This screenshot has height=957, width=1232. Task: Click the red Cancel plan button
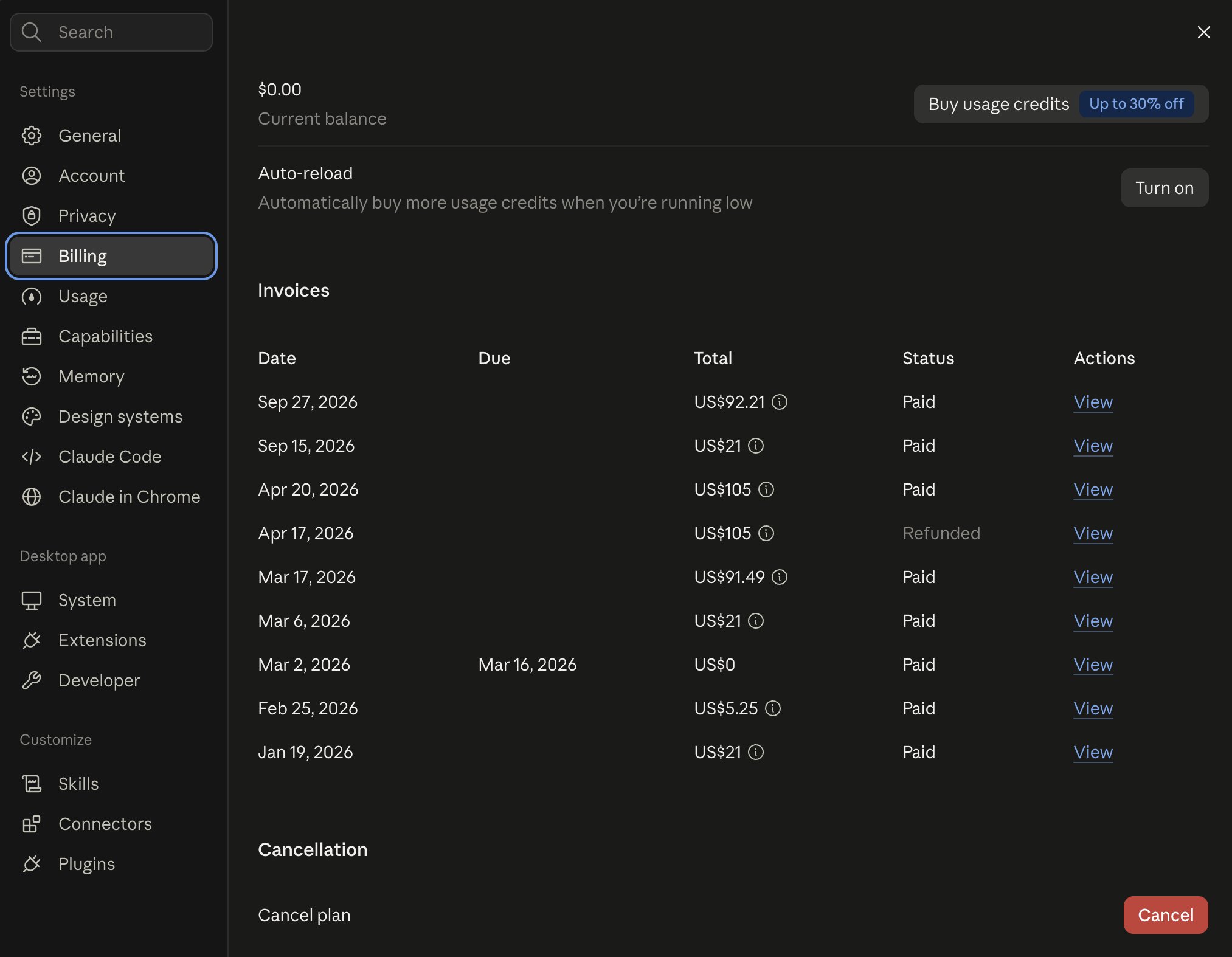click(1166, 915)
